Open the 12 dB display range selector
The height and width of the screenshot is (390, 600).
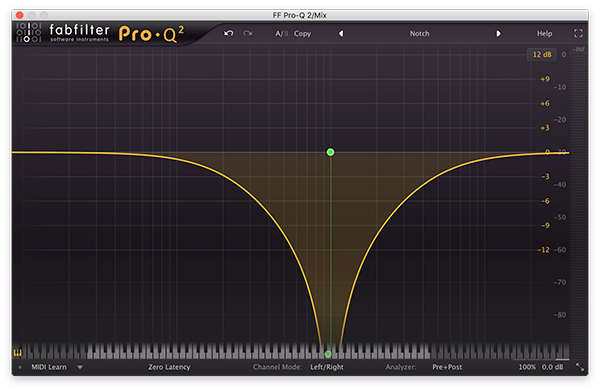(542, 54)
